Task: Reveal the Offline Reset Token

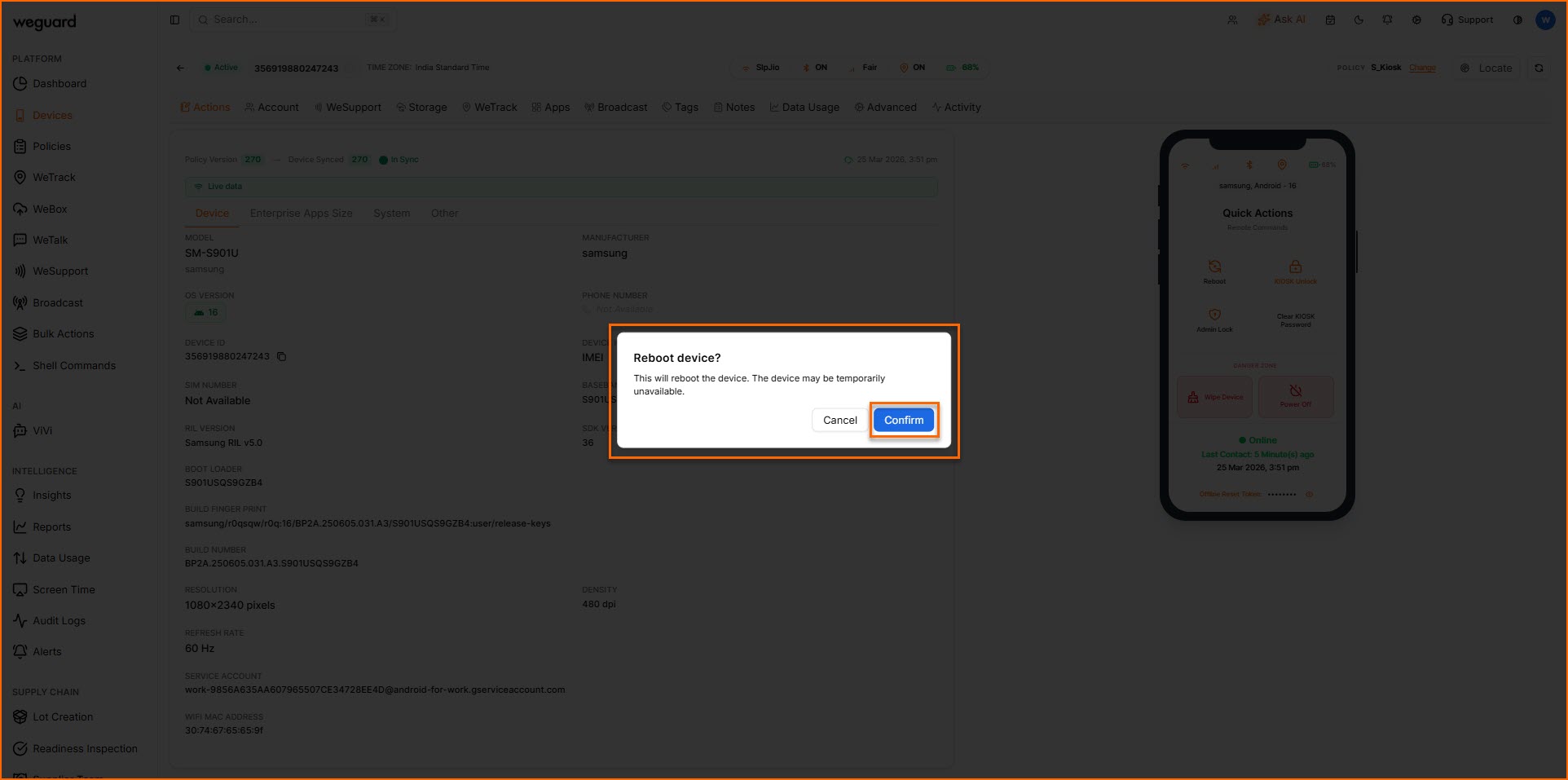Action: click(1310, 495)
